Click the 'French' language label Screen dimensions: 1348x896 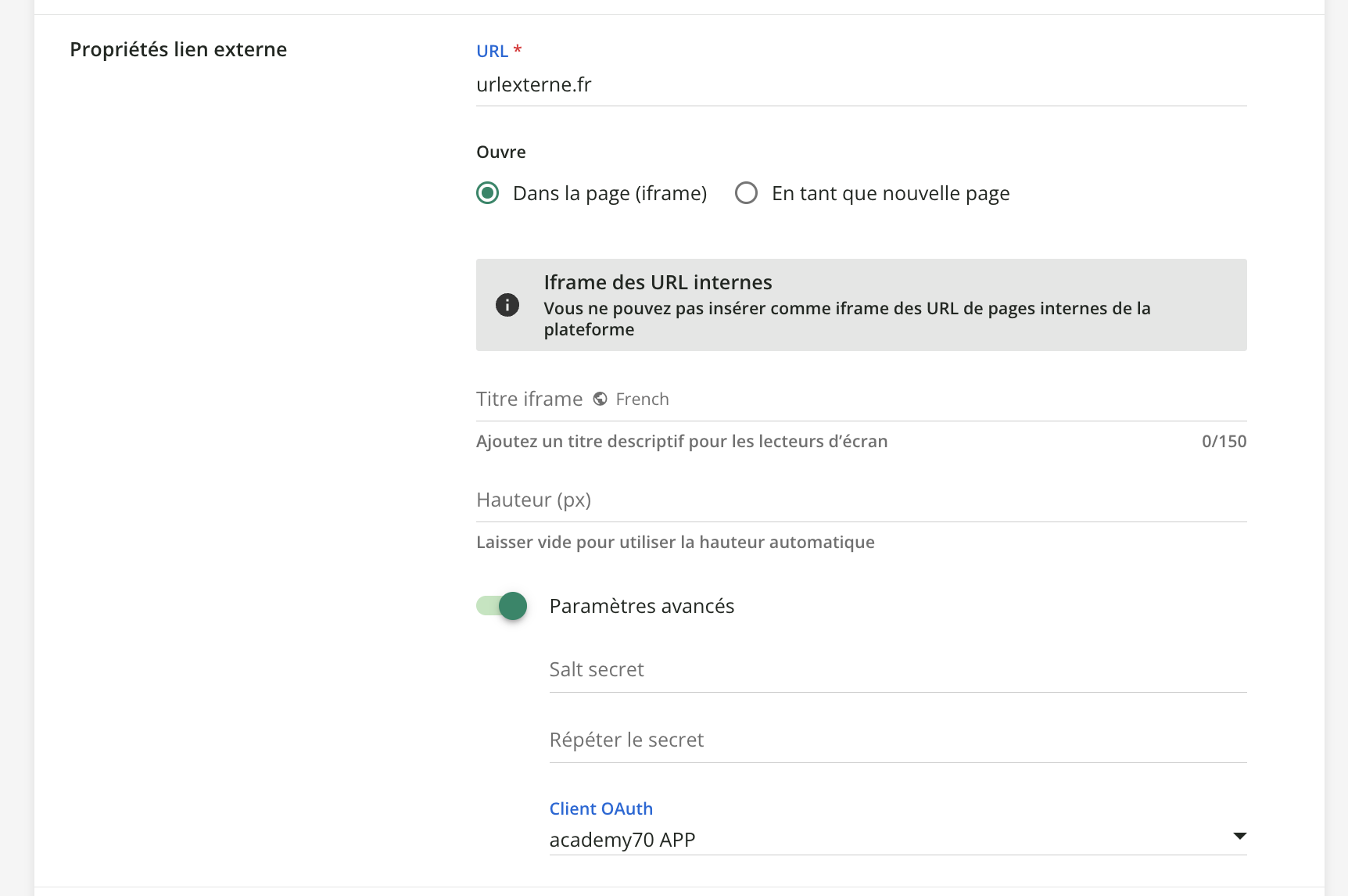coord(642,400)
